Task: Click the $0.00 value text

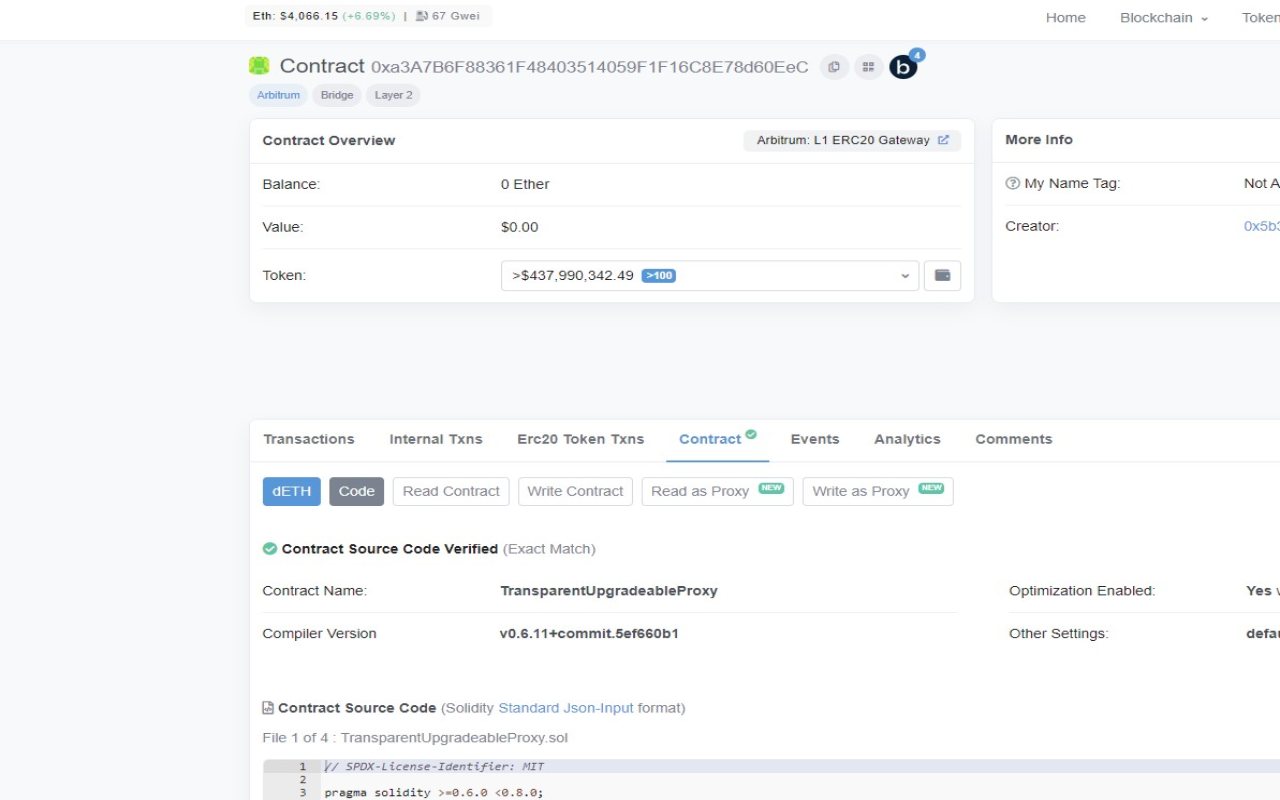Action: click(x=520, y=227)
